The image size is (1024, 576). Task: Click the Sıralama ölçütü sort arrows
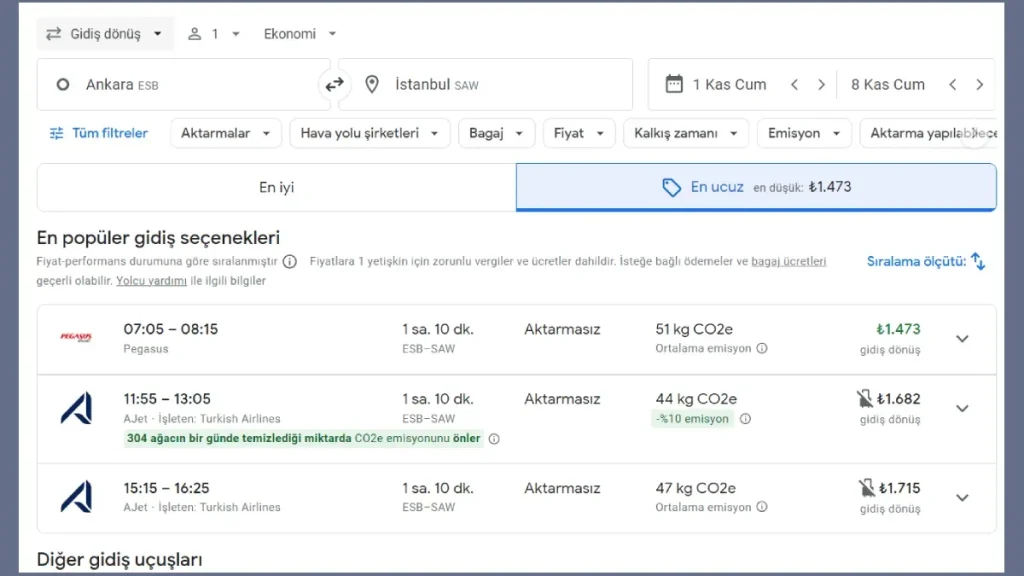978,262
